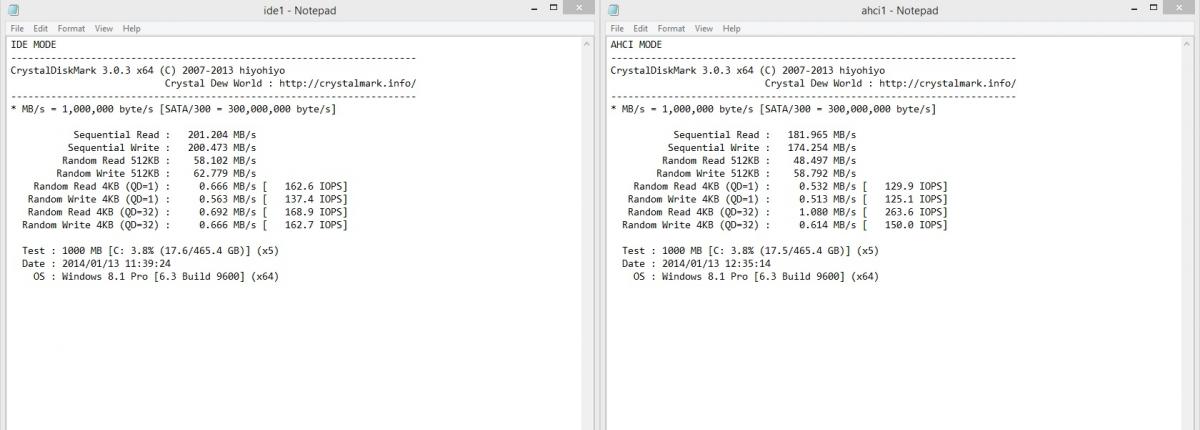Image resolution: width=1200 pixels, height=430 pixels.
Task: Click 150.0 IOPS value in ahci1
Action: 915,225
